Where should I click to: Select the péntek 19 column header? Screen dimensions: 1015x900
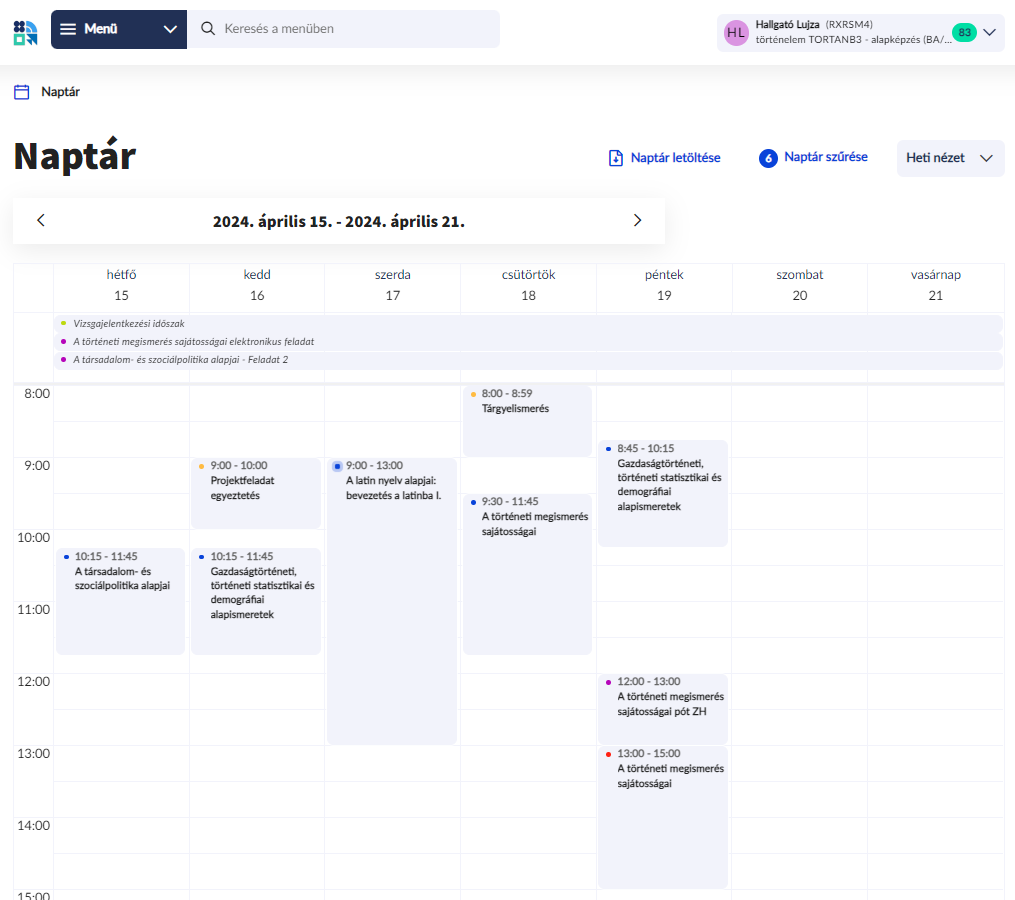pos(664,285)
